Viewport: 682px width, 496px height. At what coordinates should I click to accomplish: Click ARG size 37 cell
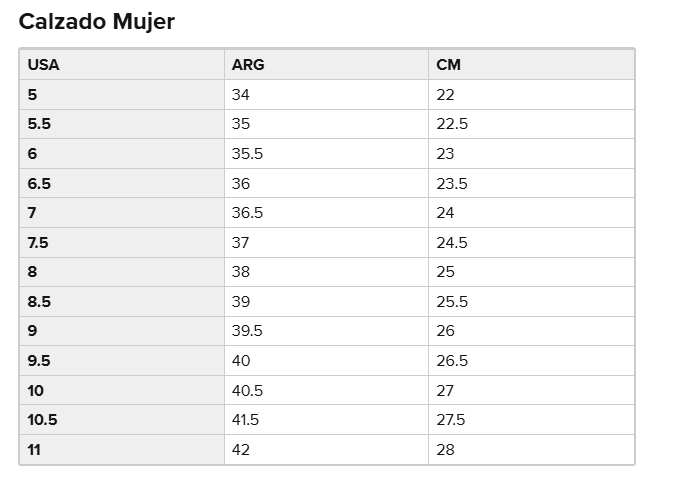pyautogui.click(x=240, y=243)
